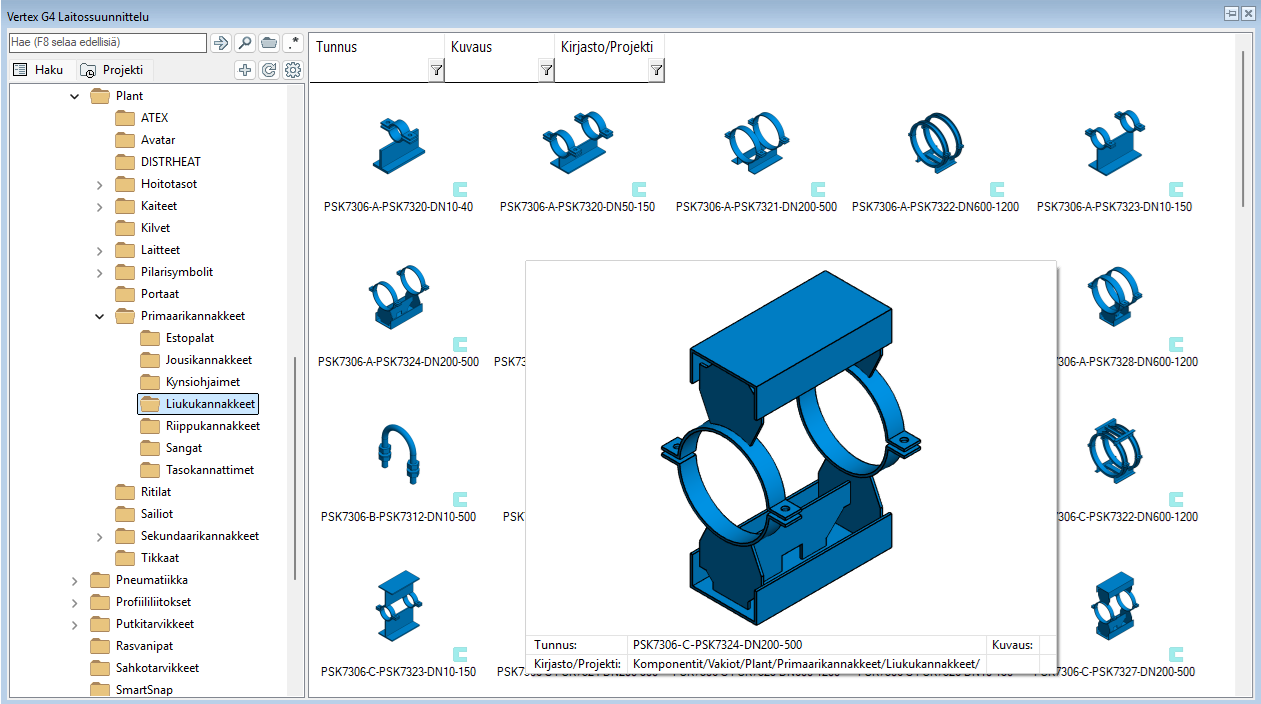Click the Hae search input field

tap(105, 42)
